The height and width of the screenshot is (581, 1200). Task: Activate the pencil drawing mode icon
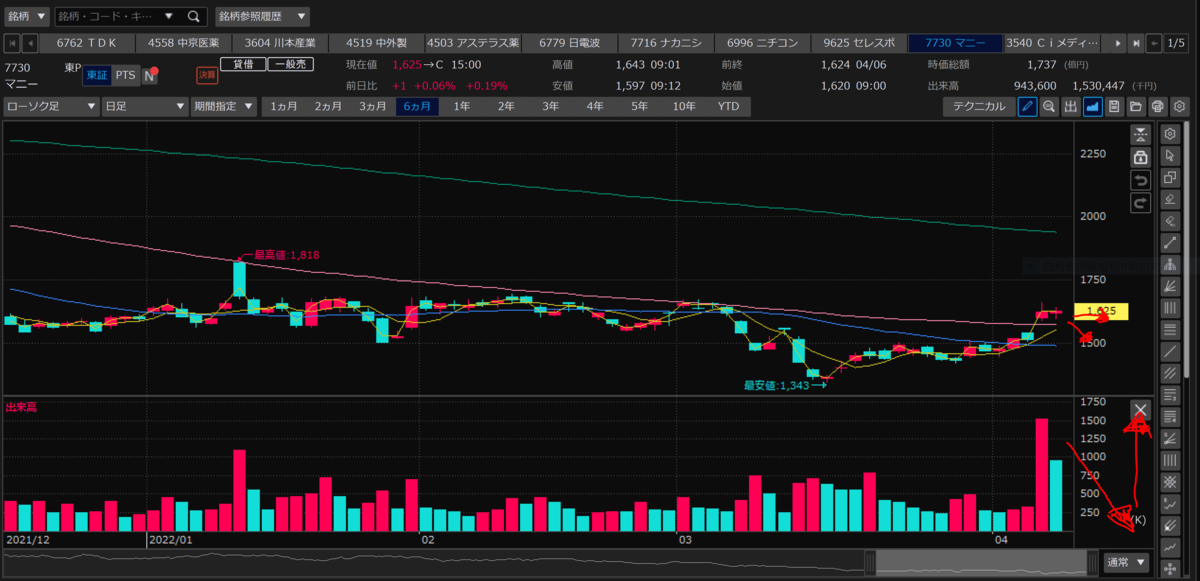coord(1027,106)
